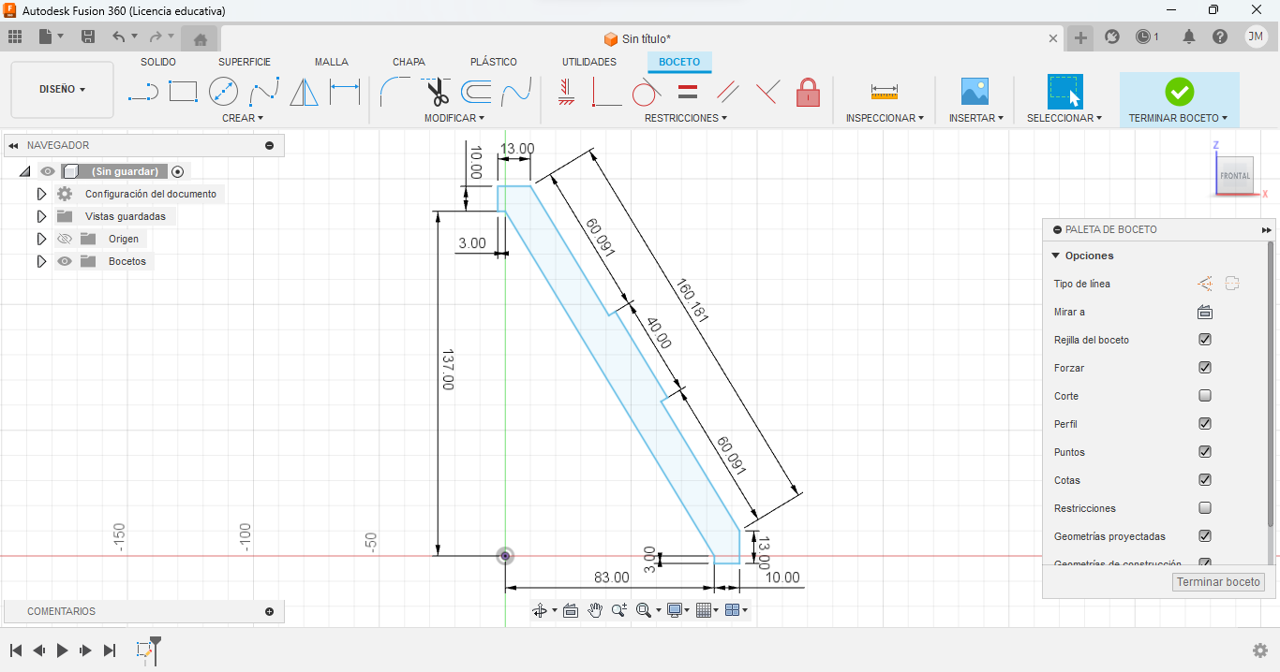Select the Trim scissors tool

(437, 92)
